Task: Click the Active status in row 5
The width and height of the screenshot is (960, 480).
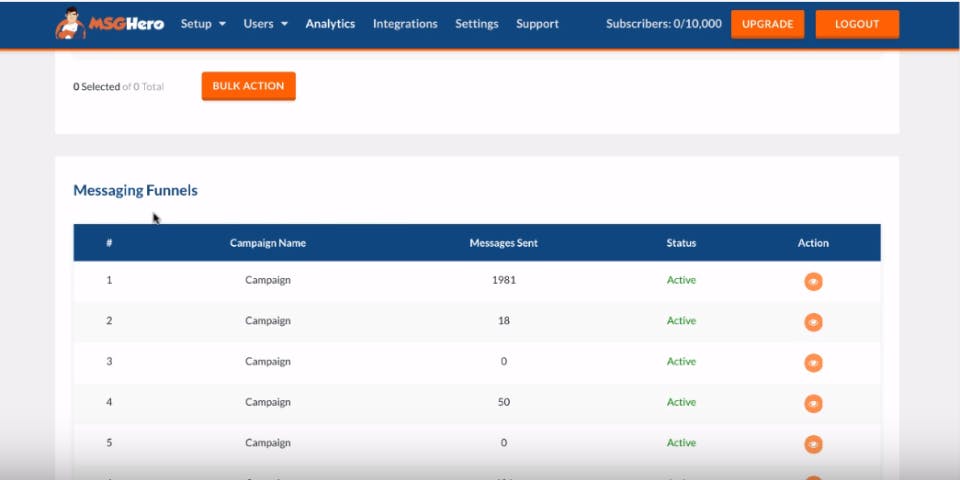Action: [681, 443]
